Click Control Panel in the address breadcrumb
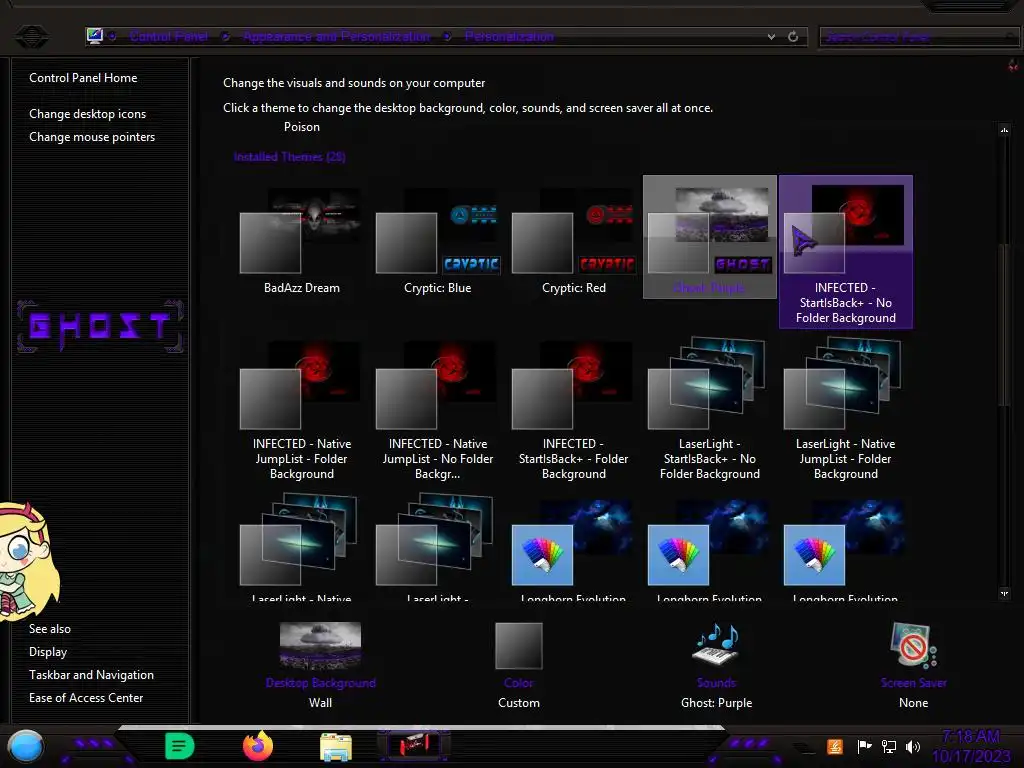 [168, 37]
